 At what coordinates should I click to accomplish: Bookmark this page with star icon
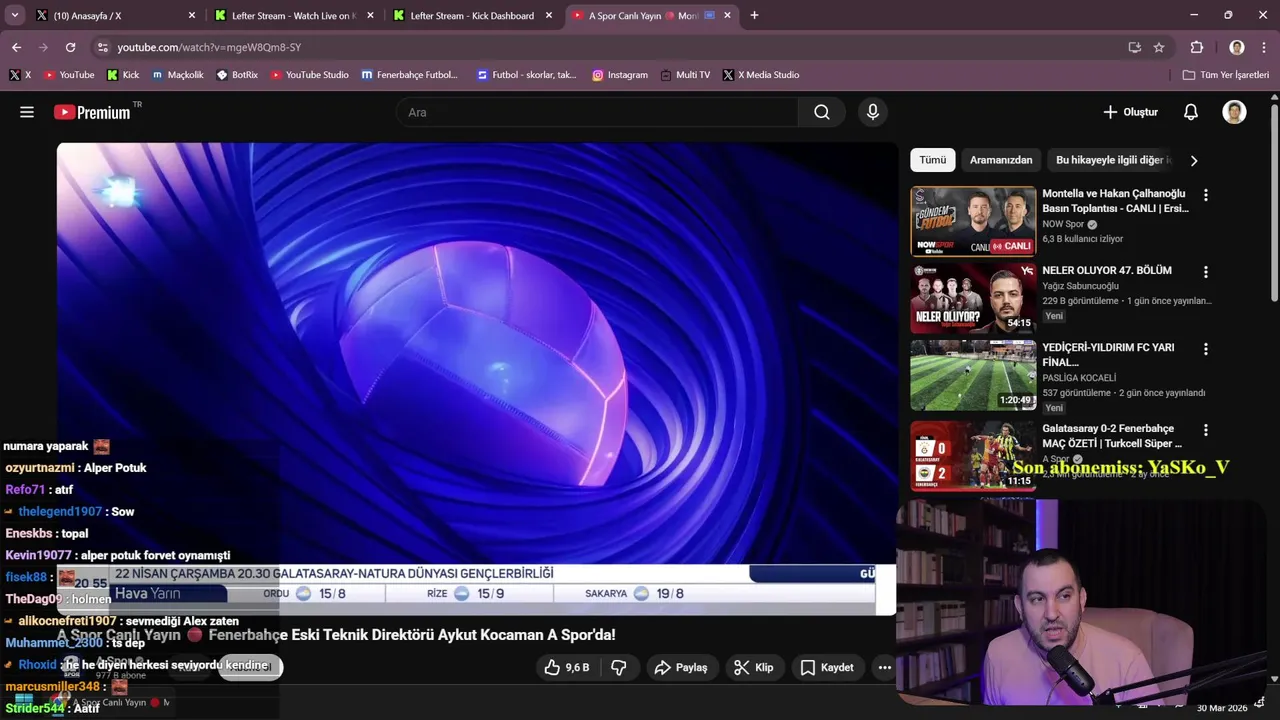(x=1159, y=47)
